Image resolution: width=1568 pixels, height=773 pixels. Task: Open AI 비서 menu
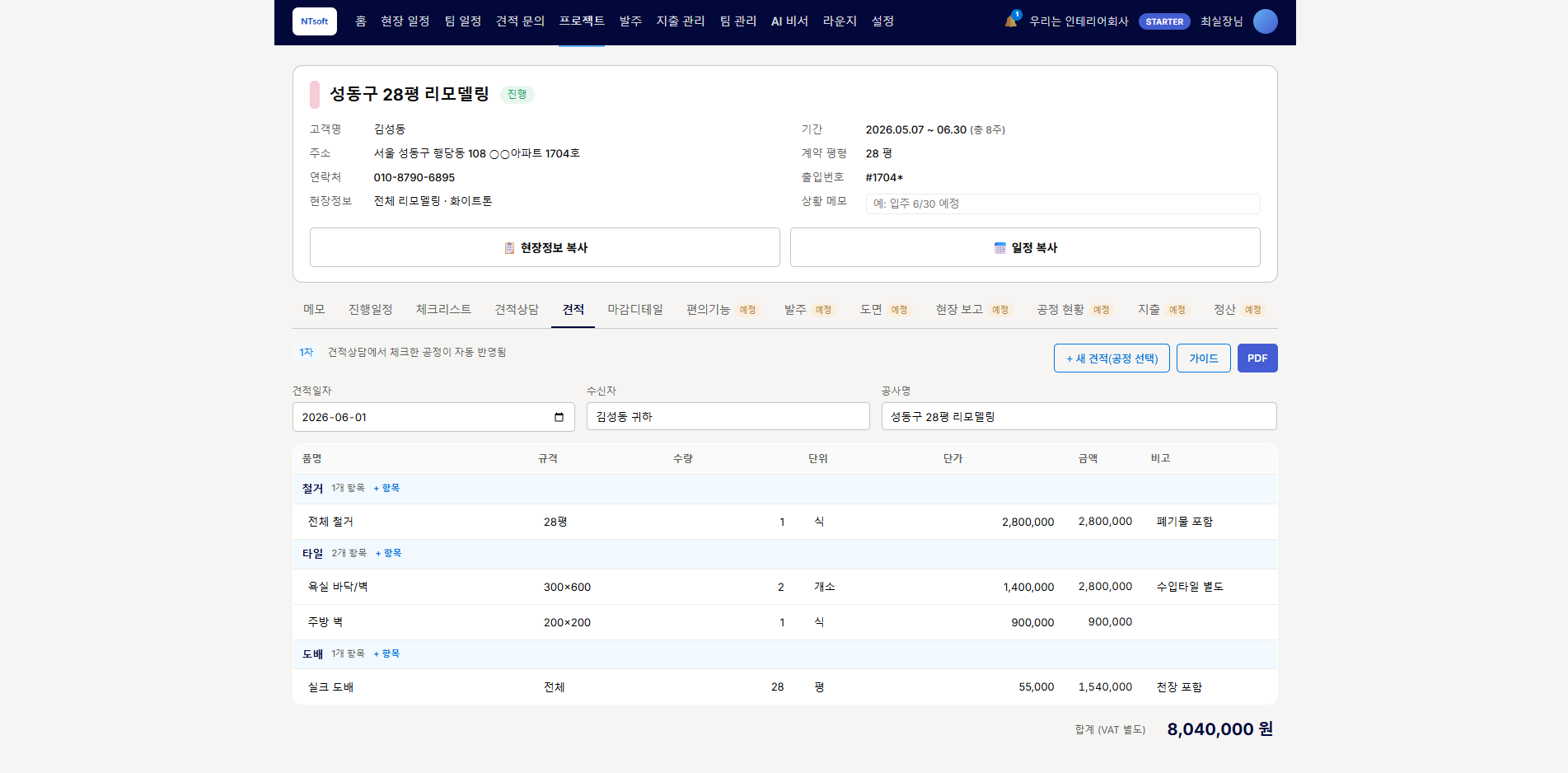point(789,21)
